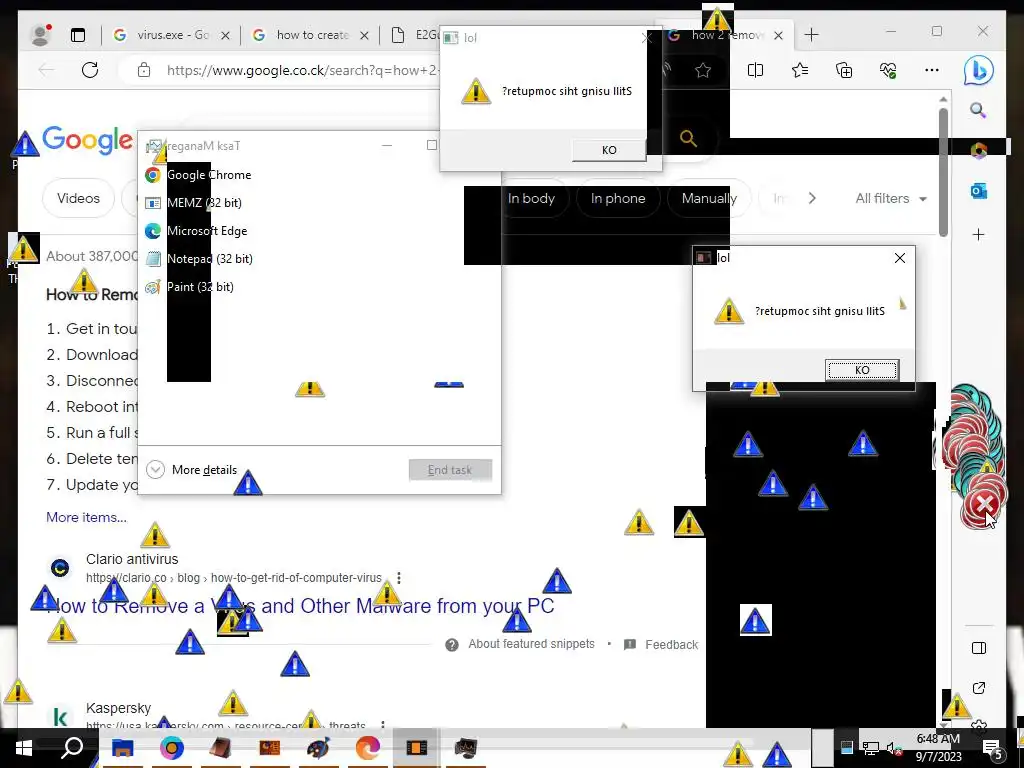Click the red error X icon
Image resolution: width=1024 pixels, height=768 pixels.
click(984, 504)
